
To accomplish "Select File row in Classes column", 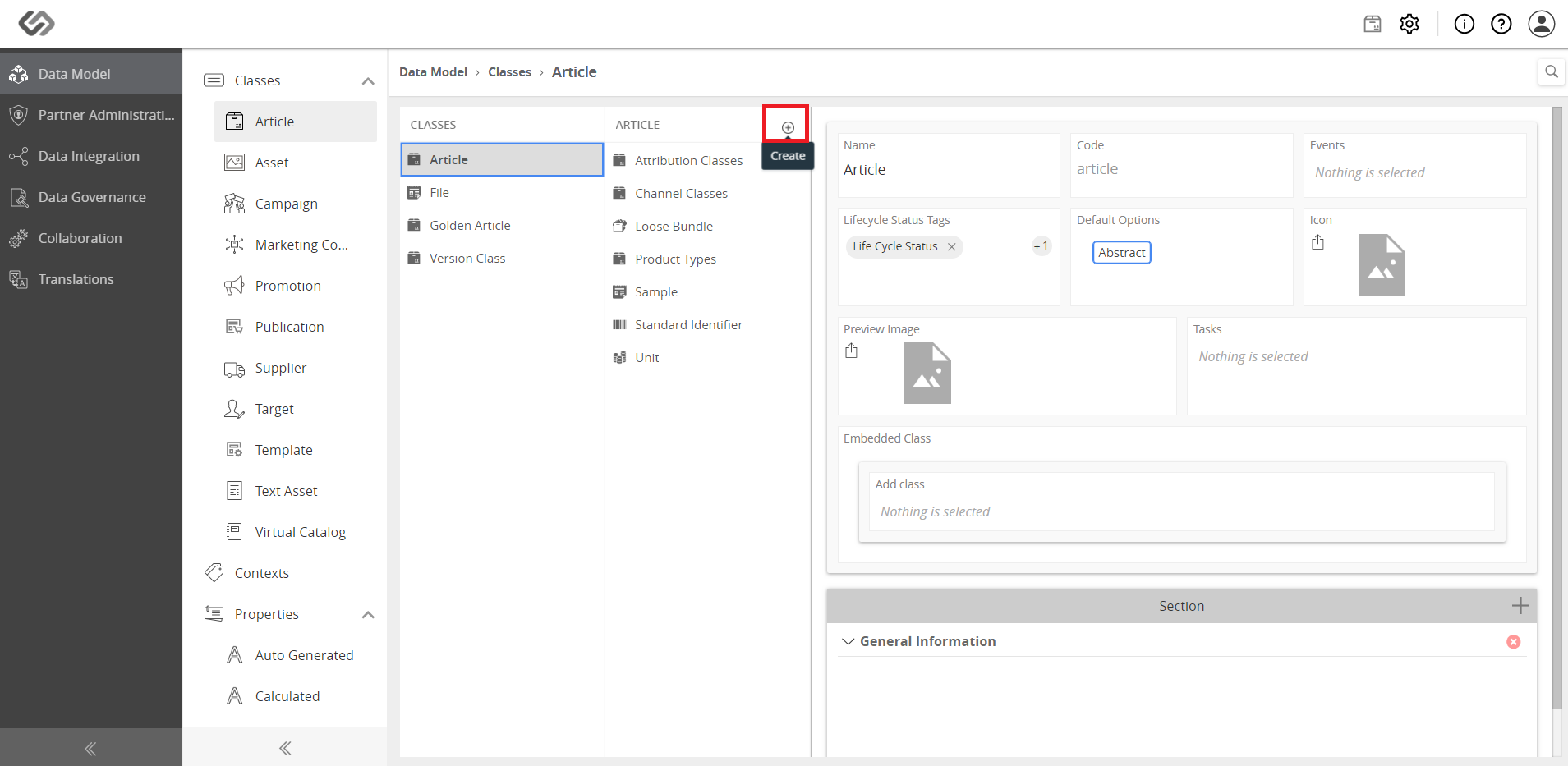I will pyautogui.click(x=502, y=192).
